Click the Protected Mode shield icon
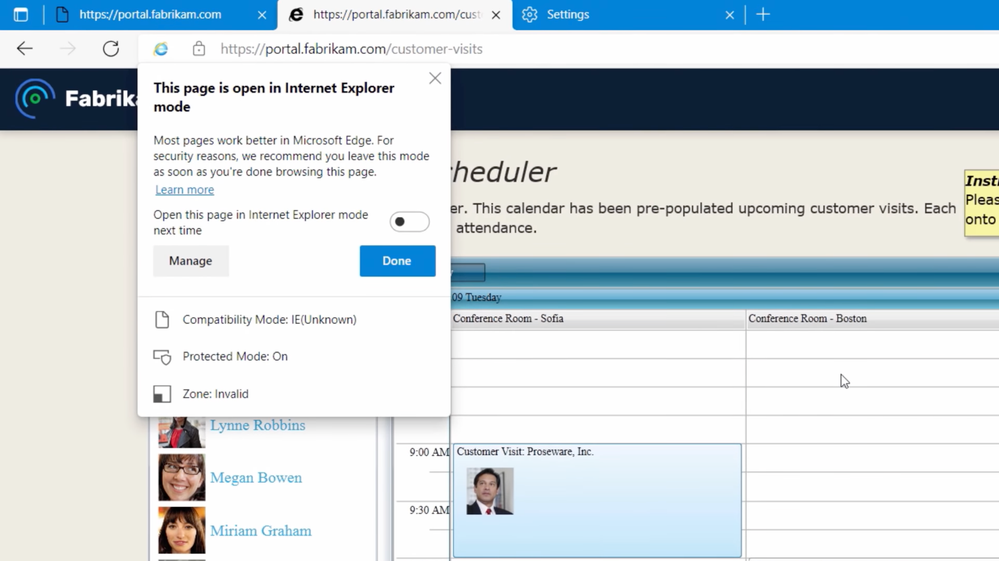 pos(162,357)
